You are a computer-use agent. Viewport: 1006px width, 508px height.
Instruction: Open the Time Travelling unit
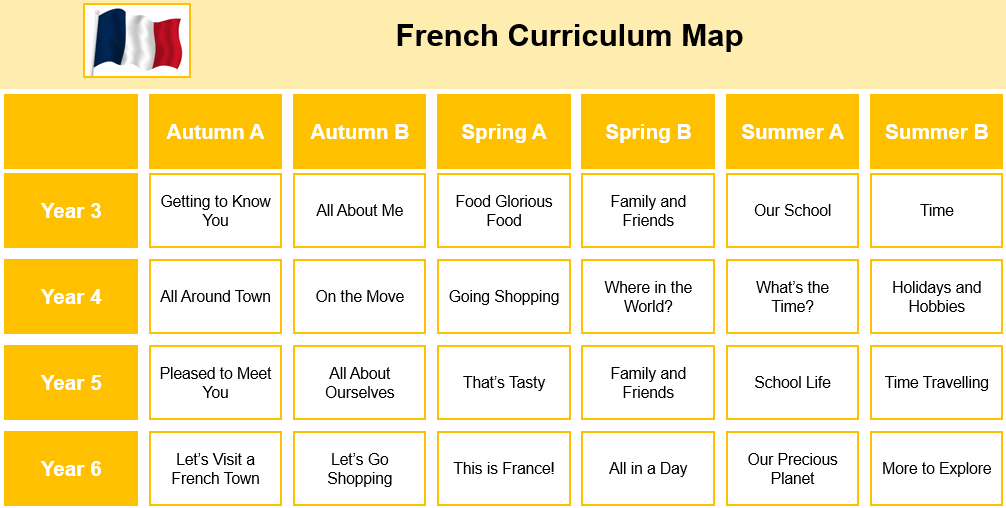point(937,382)
